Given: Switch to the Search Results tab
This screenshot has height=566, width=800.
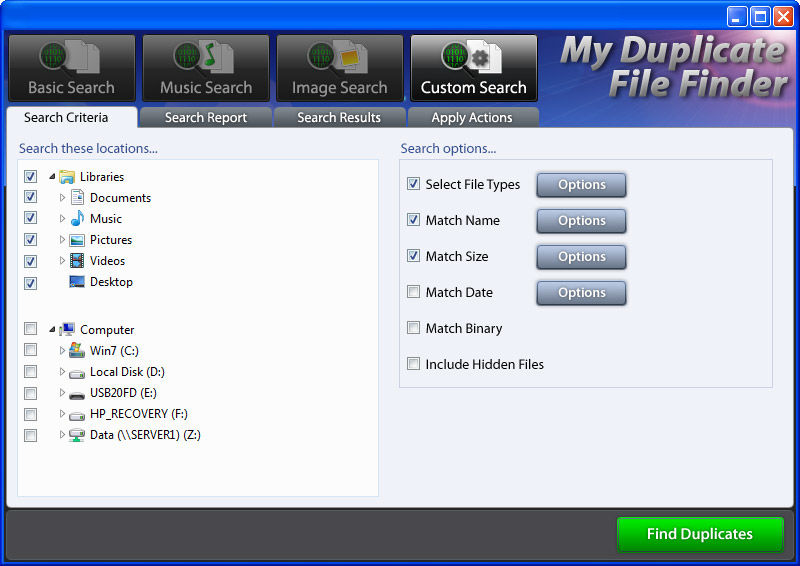Looking at the screenshot, I should click(x=339, y=117).
